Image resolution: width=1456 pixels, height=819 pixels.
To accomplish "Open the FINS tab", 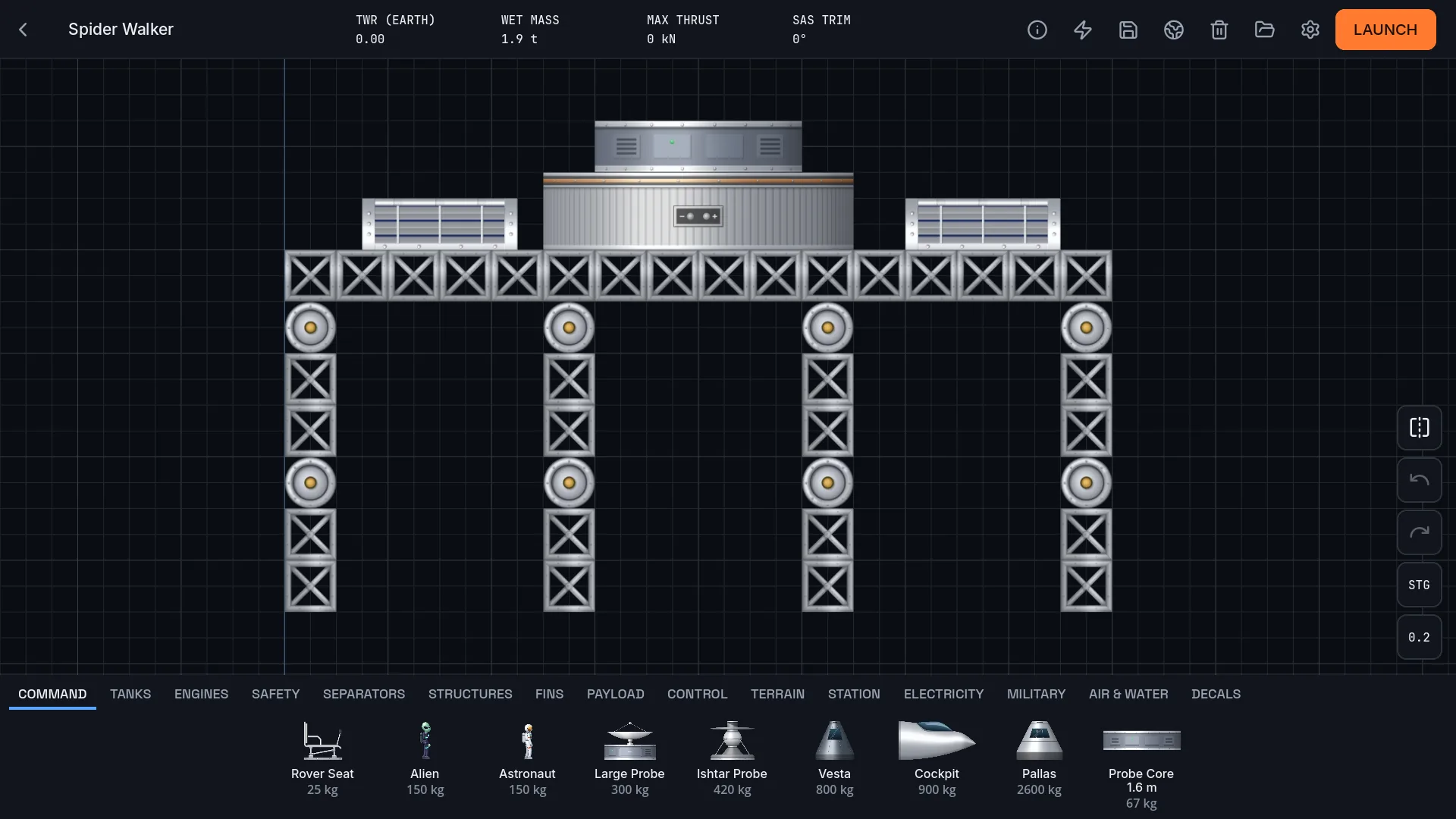I will click(549, 694).
